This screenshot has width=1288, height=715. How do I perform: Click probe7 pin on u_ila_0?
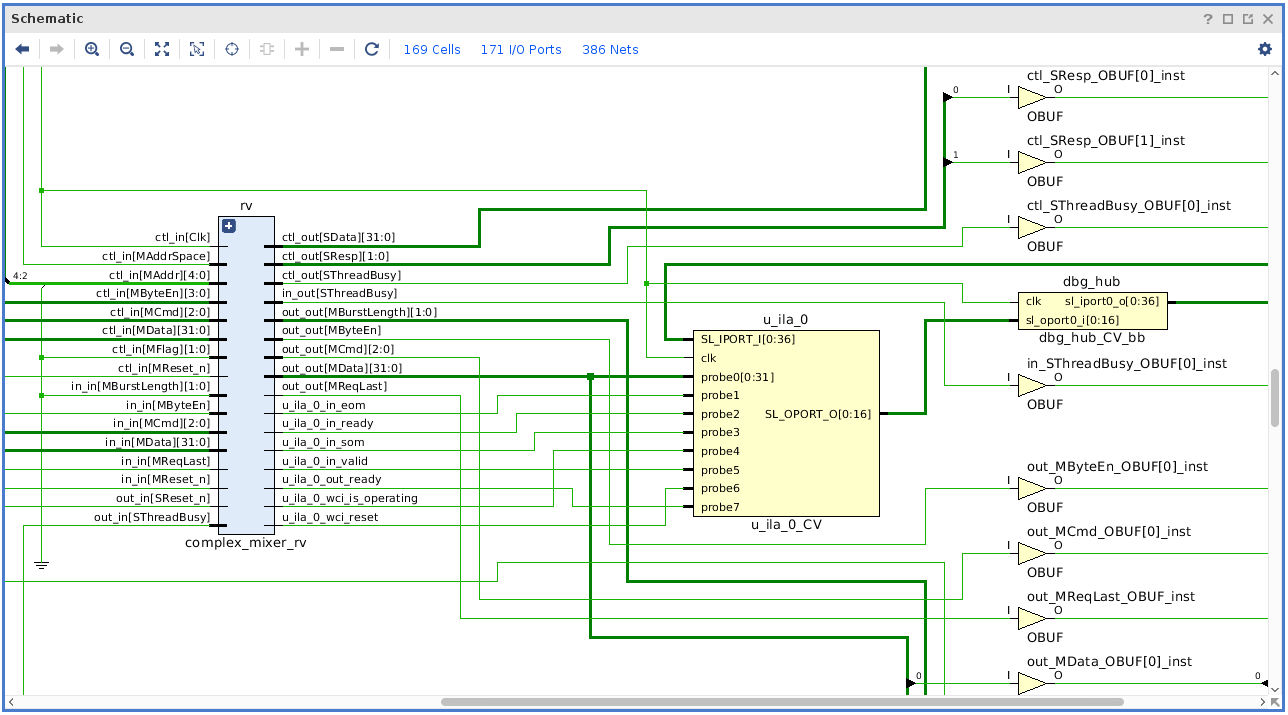click(720, 507)
